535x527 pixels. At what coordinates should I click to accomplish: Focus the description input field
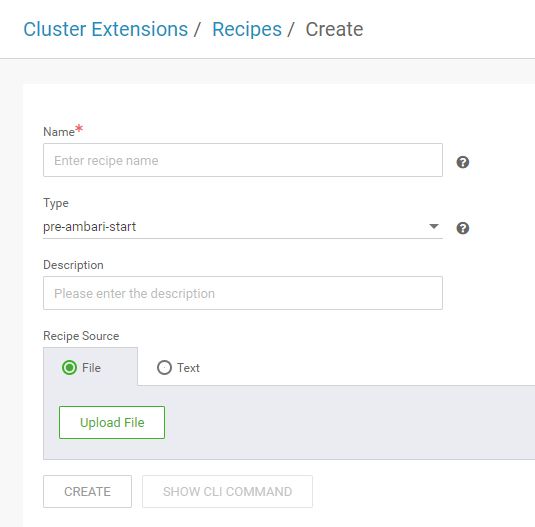pyautogui.click(x=243, y=293)
